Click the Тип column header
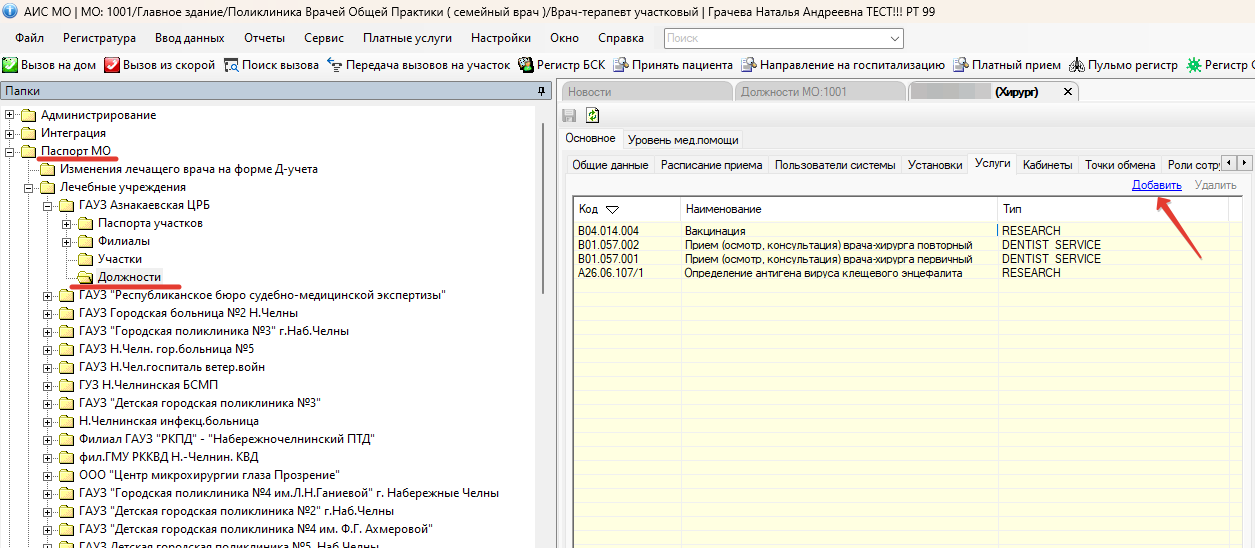 click(1114, 210)
